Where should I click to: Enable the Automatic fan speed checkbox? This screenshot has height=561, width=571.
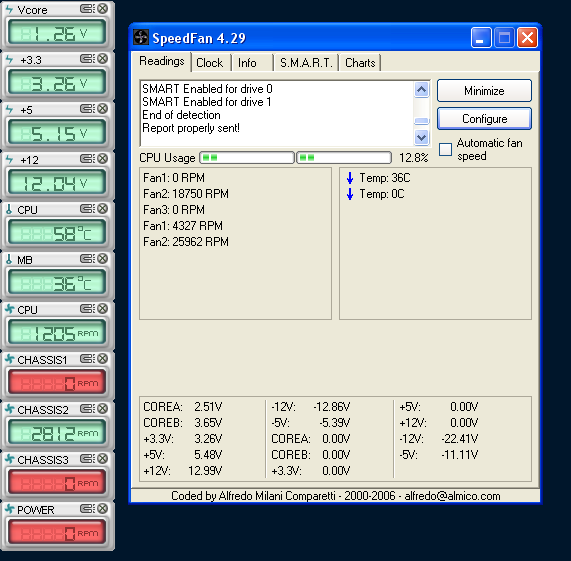click(x=445, y=149)
